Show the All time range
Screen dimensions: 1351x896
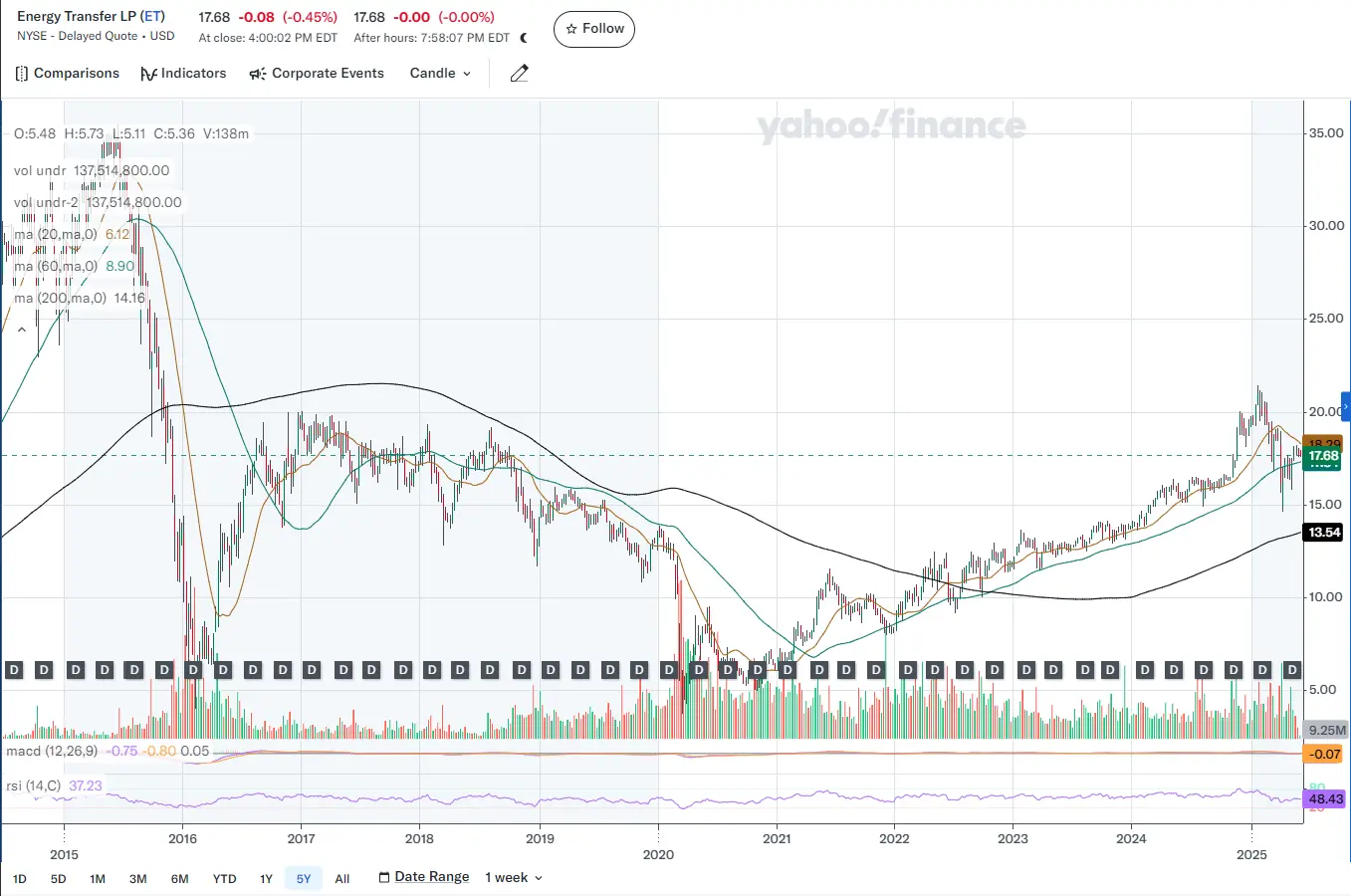pos(342,878)
